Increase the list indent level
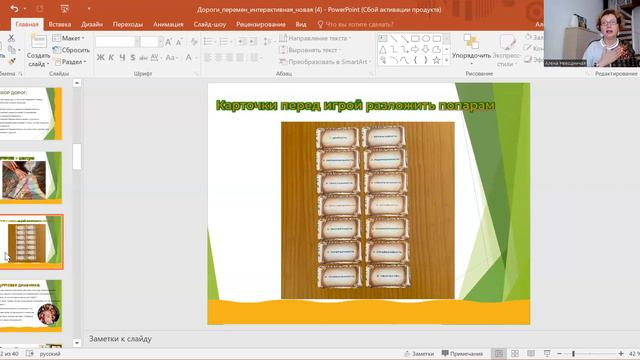Screen dimensions: 640x360 point(253,42)
